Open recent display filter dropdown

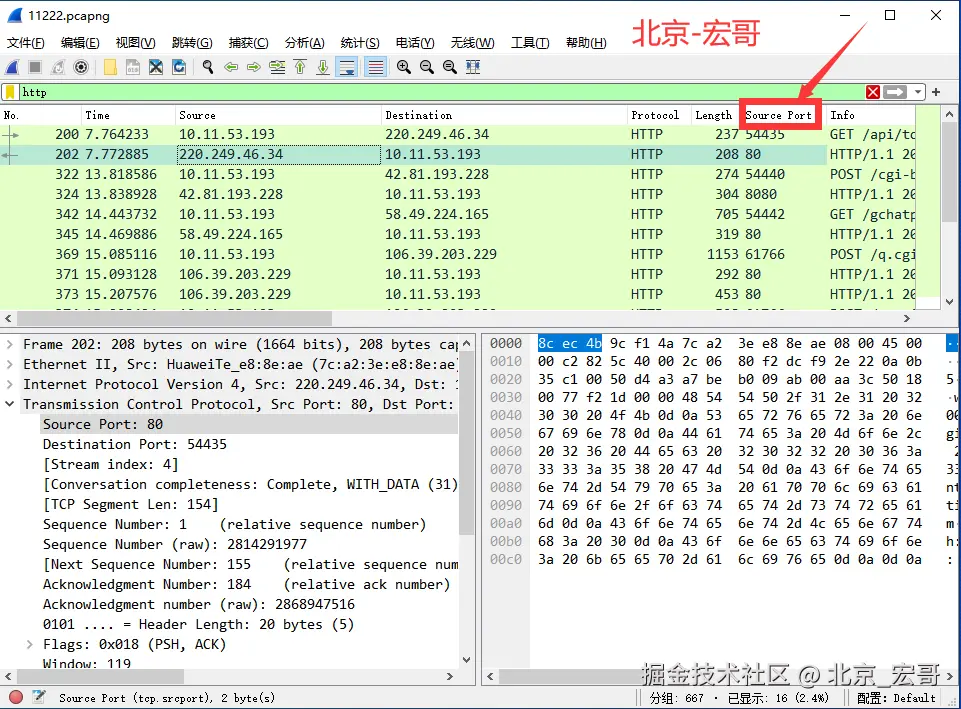tap(917, 92)
